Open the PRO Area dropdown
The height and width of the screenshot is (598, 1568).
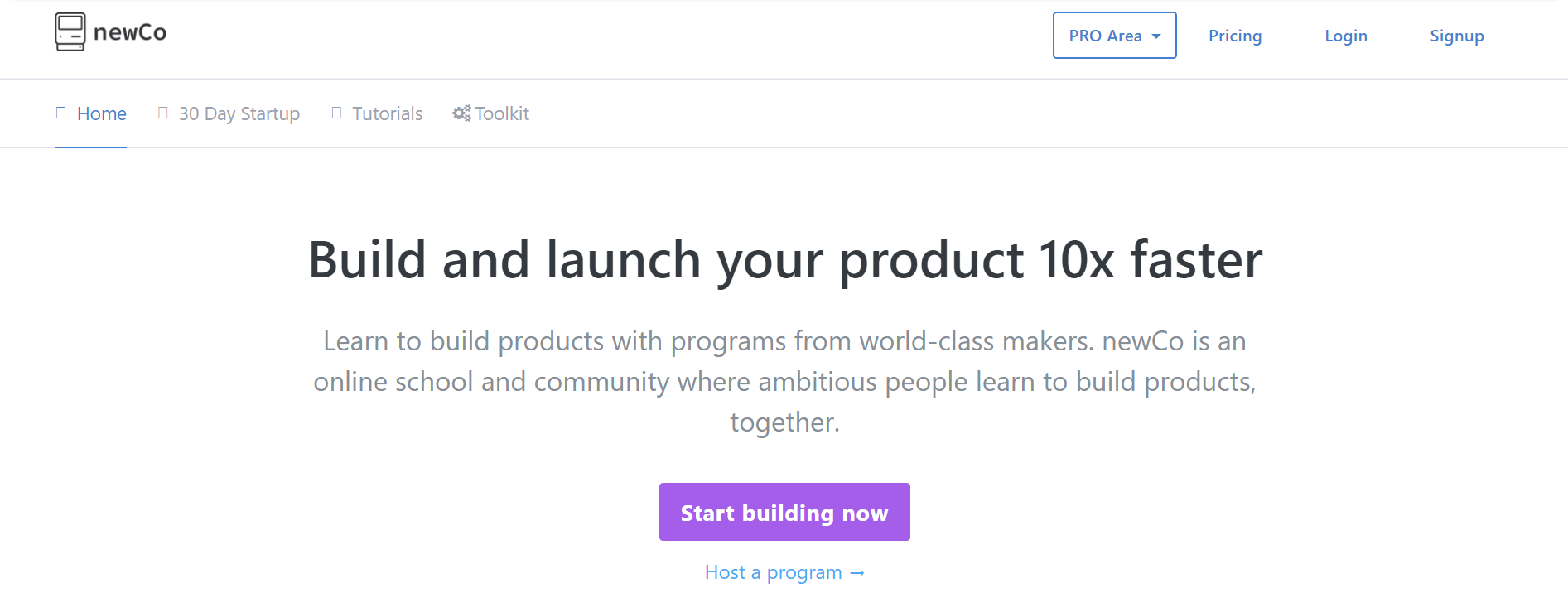pyautogui.click(x=1114, y=36)
